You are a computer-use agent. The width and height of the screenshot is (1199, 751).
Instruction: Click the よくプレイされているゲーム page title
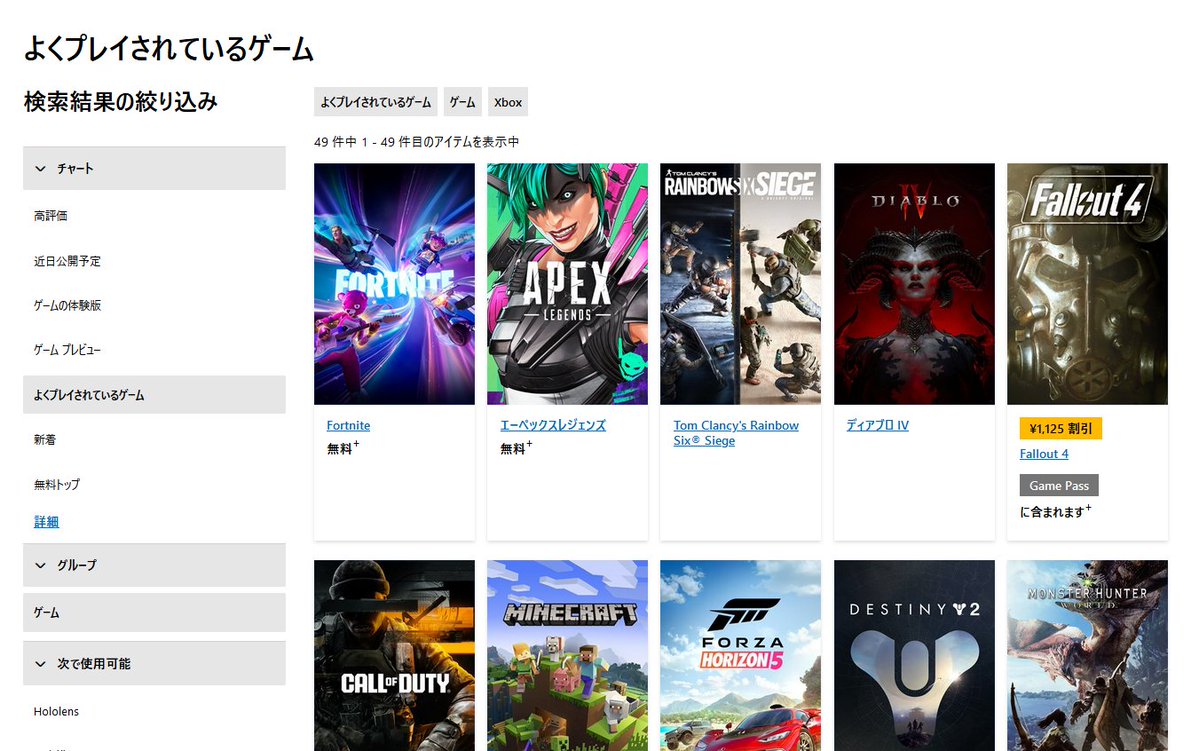coord(168,49)
